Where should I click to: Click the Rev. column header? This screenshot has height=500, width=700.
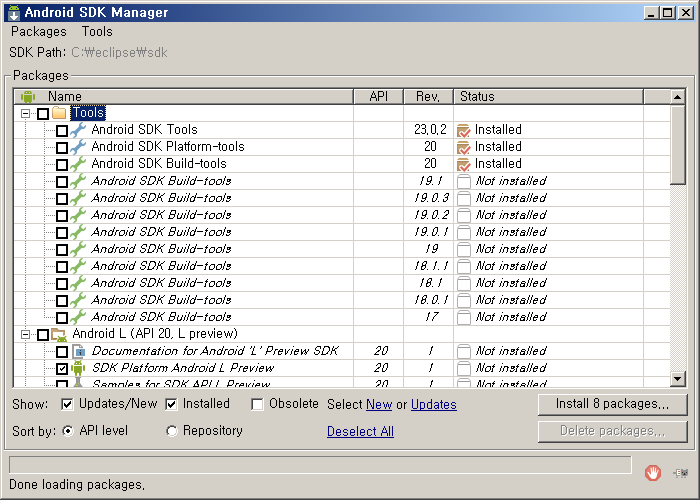coord(428,96)
